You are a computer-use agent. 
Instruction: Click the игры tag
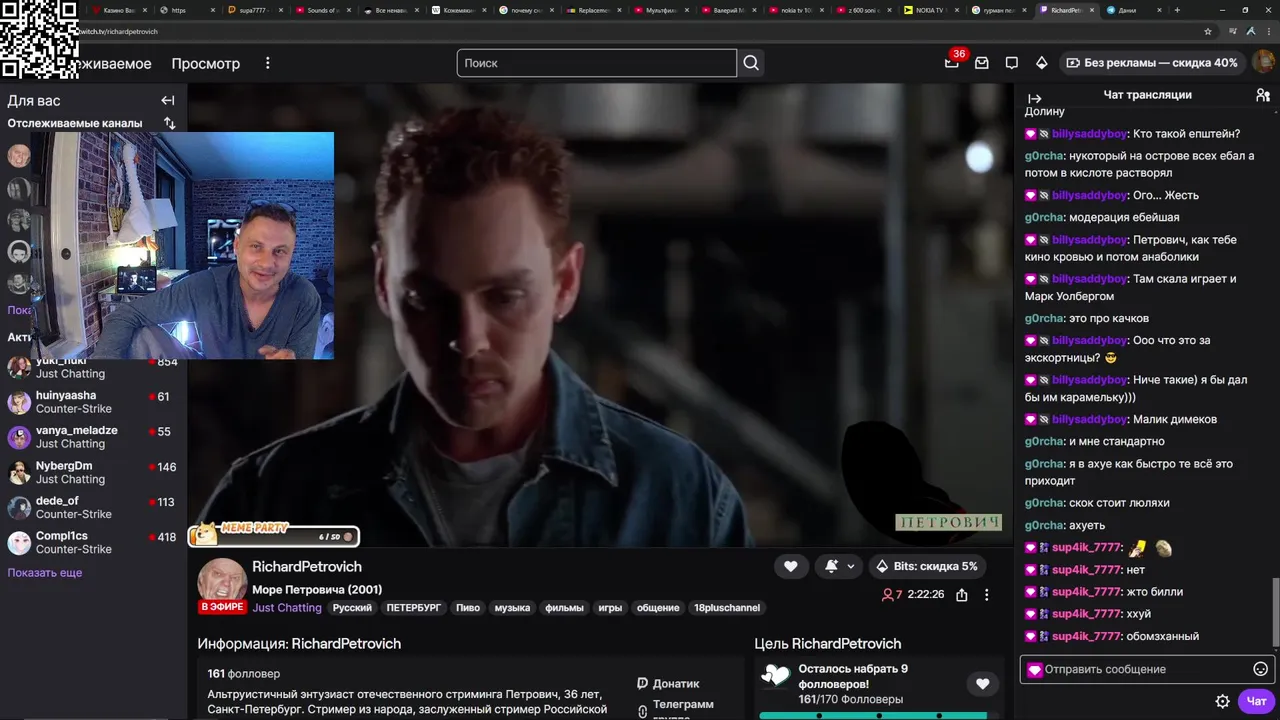coord(610,608)
